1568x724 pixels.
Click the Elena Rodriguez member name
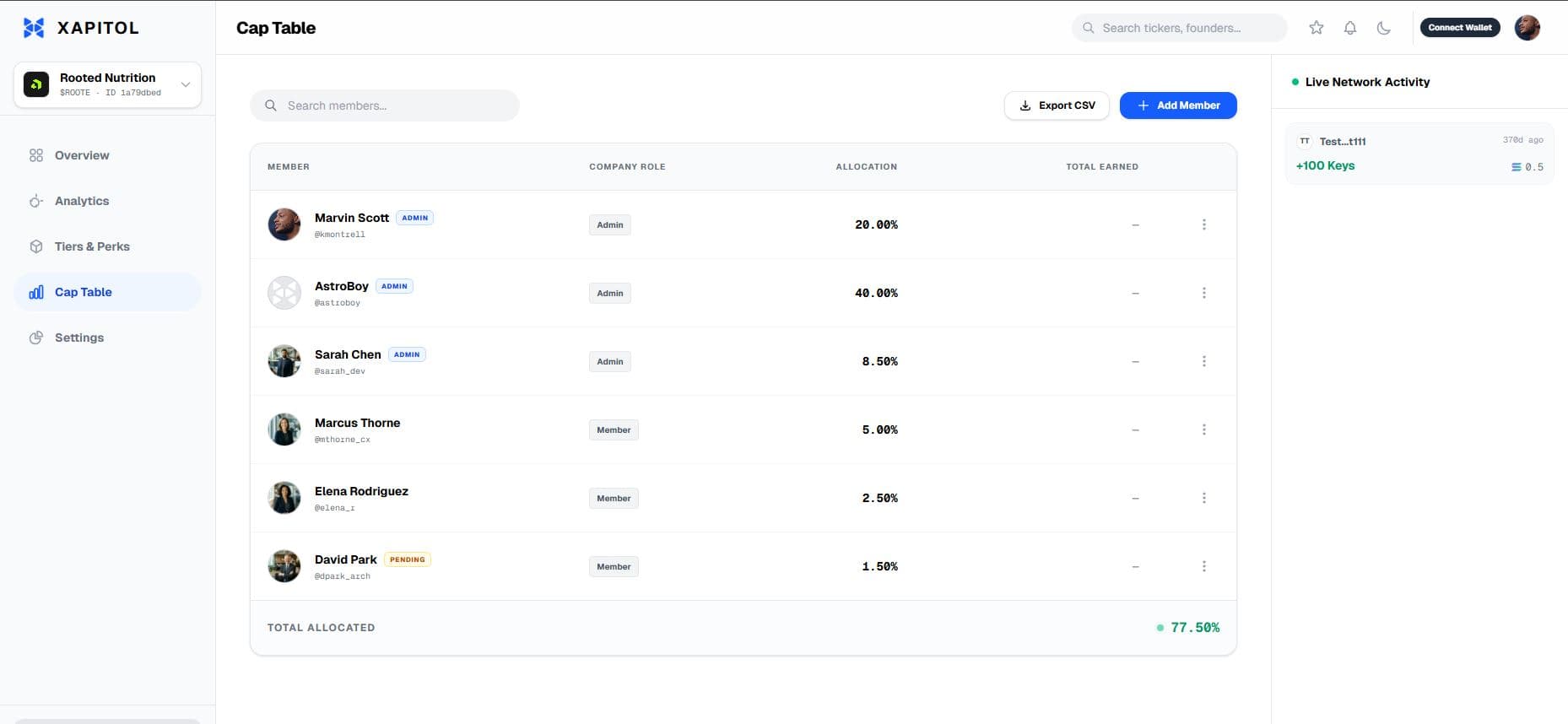pos(361,491)
